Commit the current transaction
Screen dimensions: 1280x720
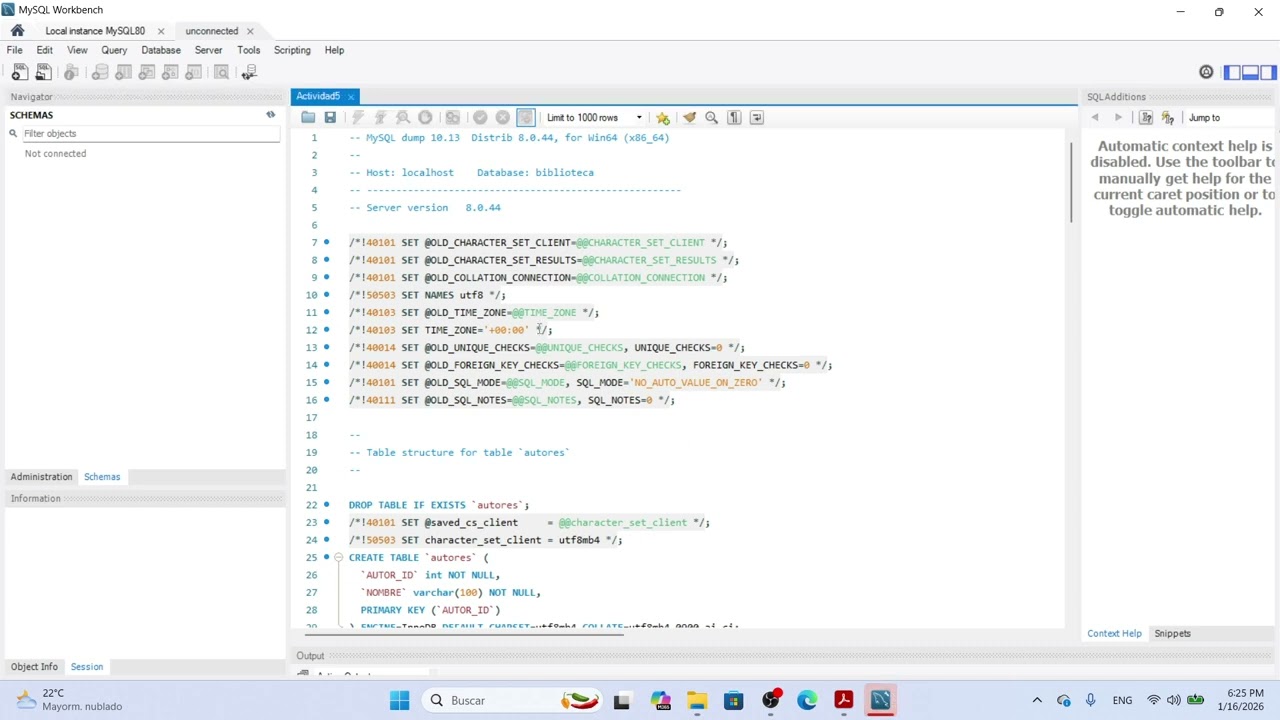(480, 118)
